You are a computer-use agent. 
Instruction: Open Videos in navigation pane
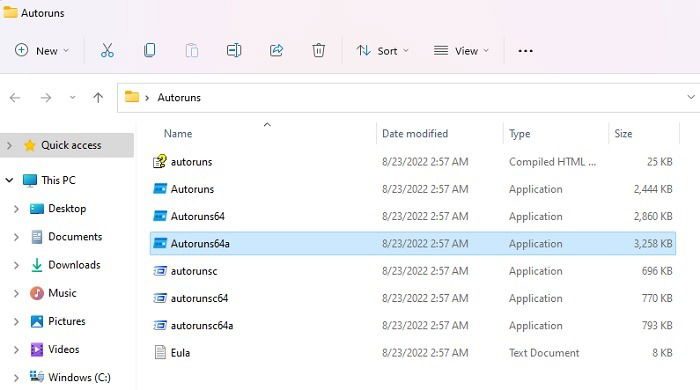[x=63, y=349]
